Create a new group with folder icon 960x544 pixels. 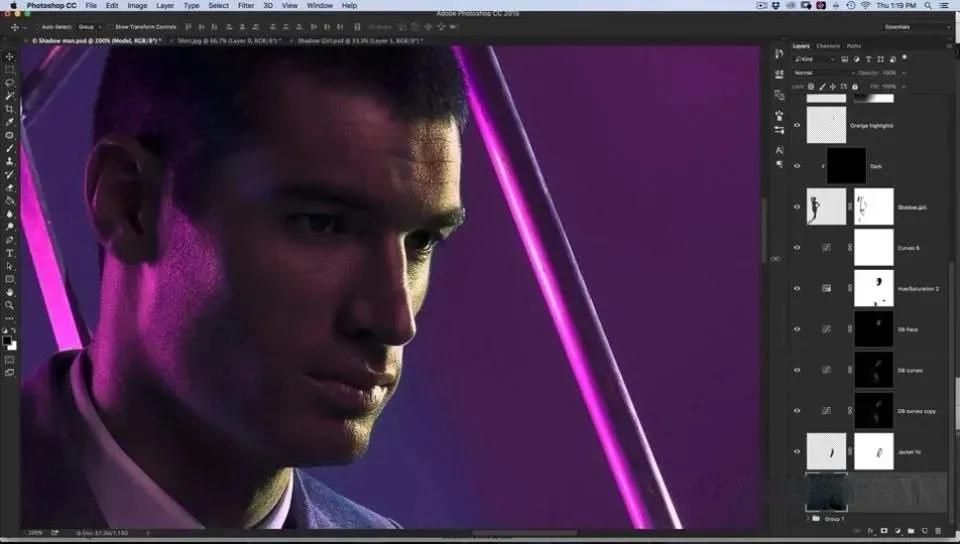(x=911, y=530)
